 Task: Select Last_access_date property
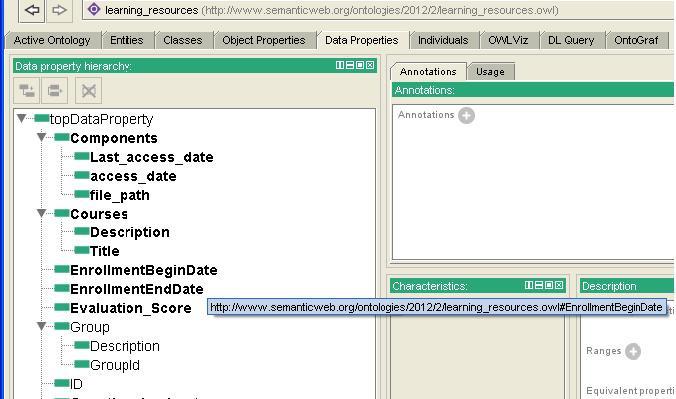click(151, 157)
